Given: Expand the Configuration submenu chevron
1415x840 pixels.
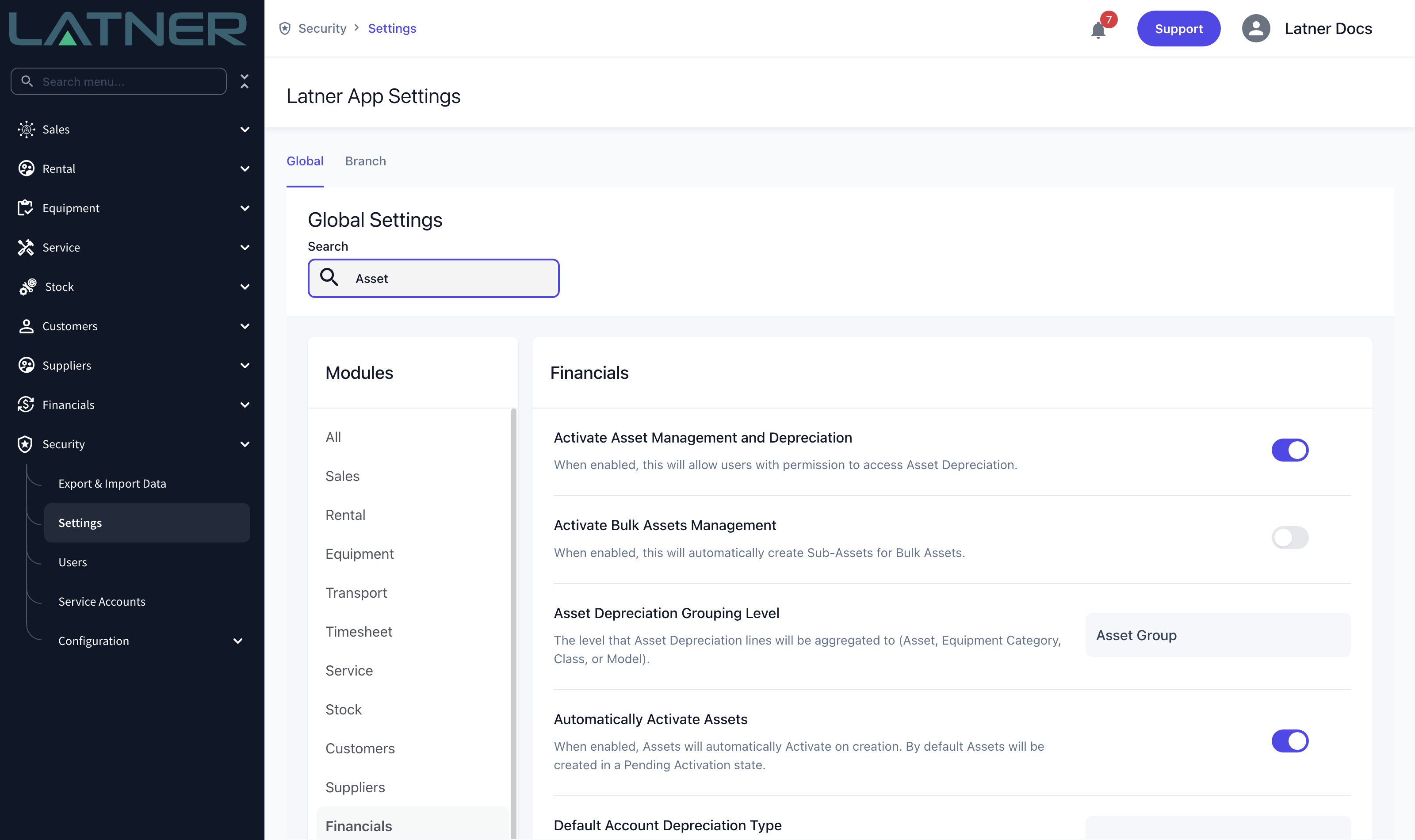Looking at the screenshot, I should click(x=238, y=641).
